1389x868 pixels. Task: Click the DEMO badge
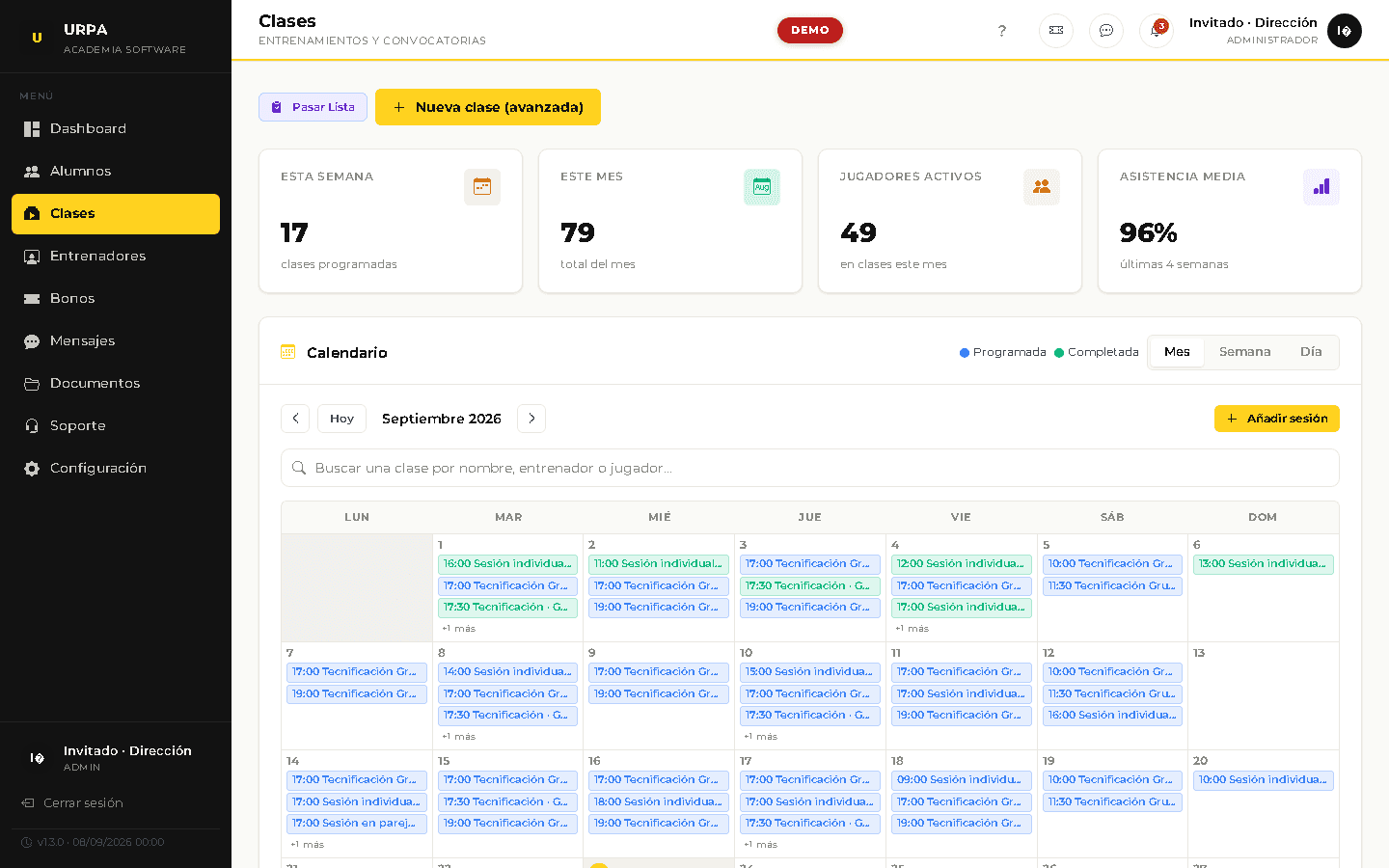(810, 30)
